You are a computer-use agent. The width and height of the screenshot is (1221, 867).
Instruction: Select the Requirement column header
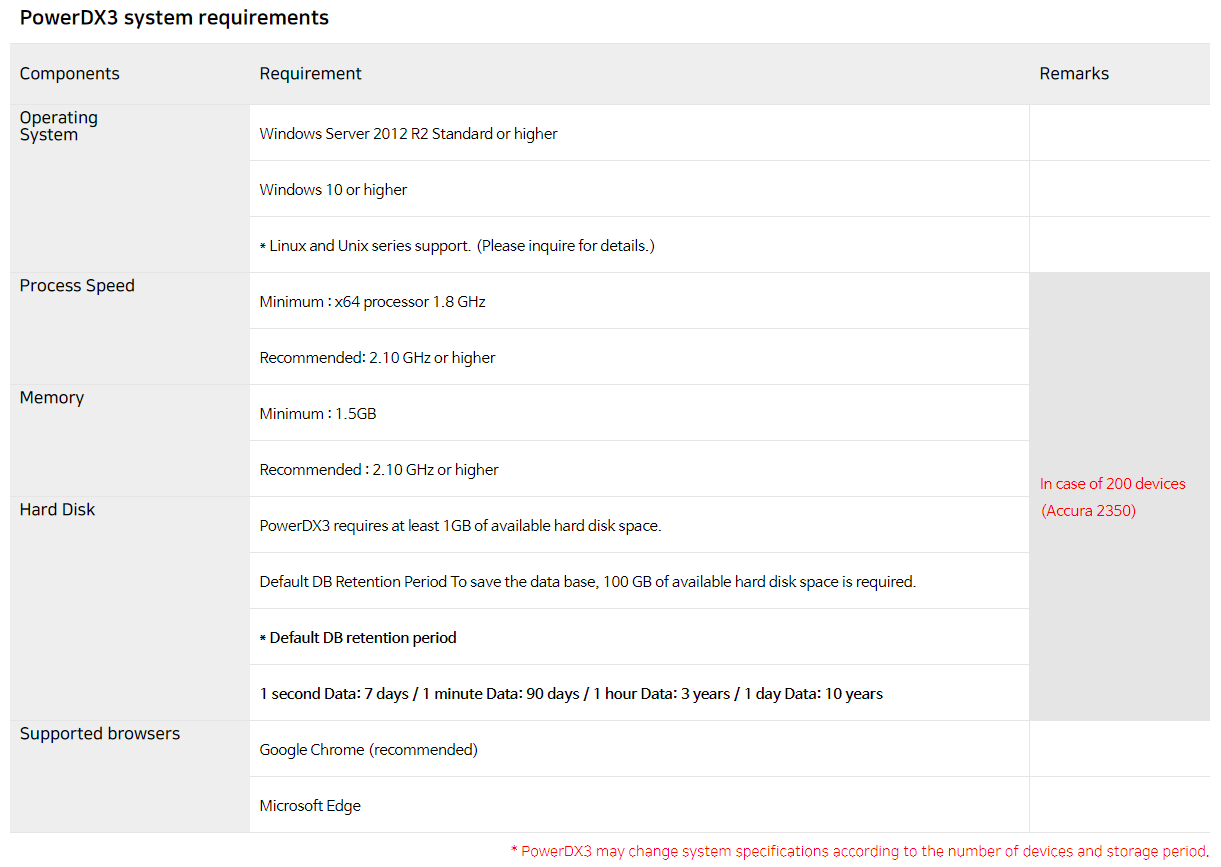[x=310, y=74]
